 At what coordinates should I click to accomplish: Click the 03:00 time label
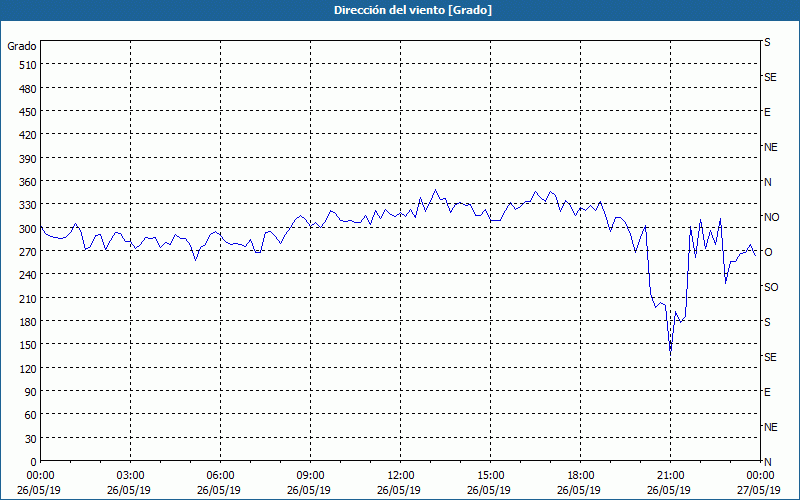131,476
